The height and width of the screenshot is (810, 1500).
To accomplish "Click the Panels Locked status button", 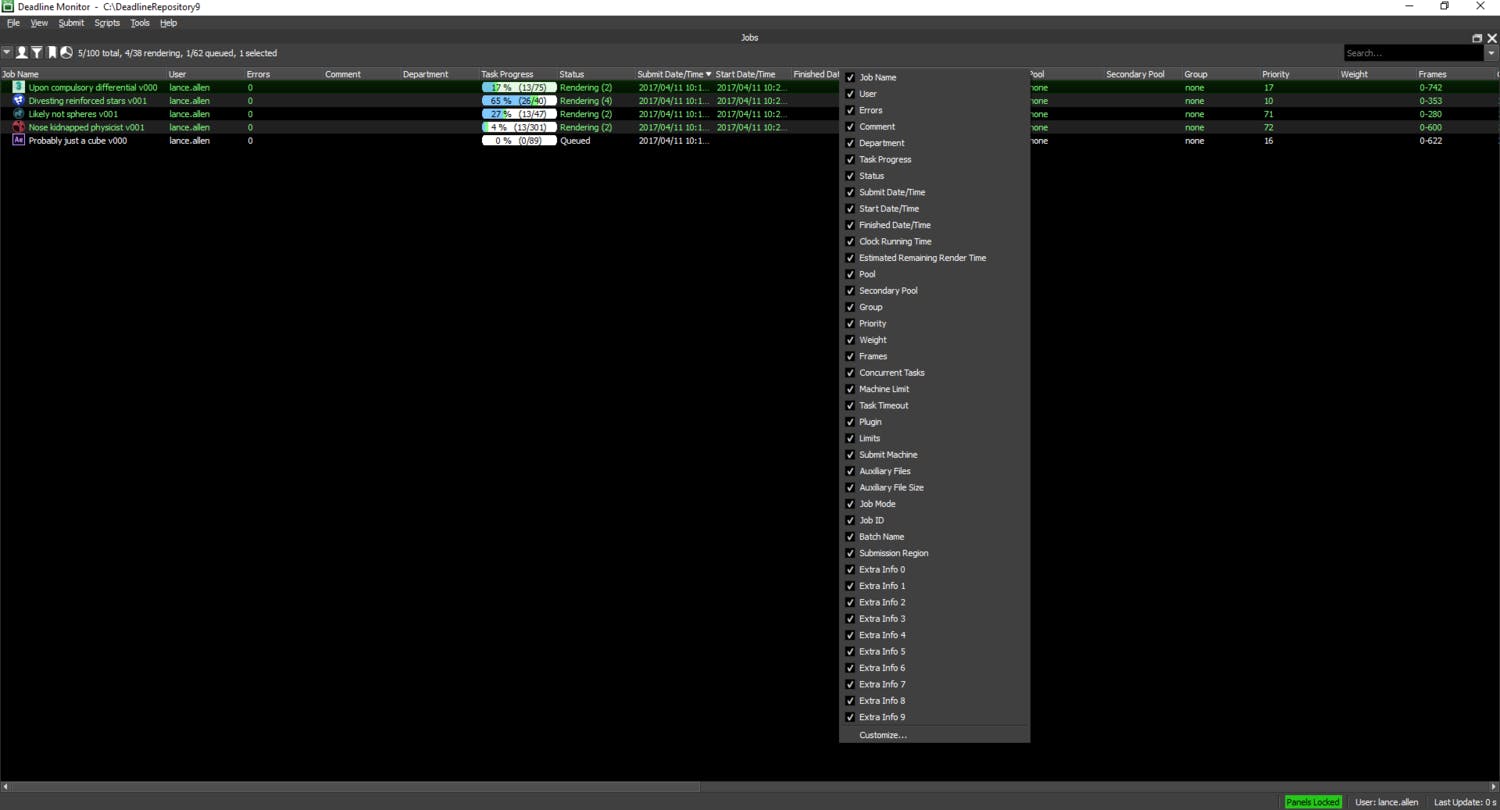I will coord(1313,802).
